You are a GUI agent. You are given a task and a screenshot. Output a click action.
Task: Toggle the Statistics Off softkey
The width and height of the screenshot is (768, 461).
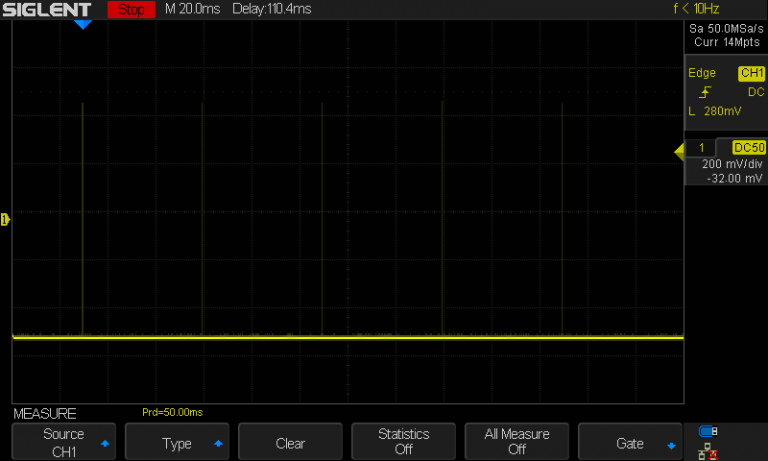tap(404, 442)
